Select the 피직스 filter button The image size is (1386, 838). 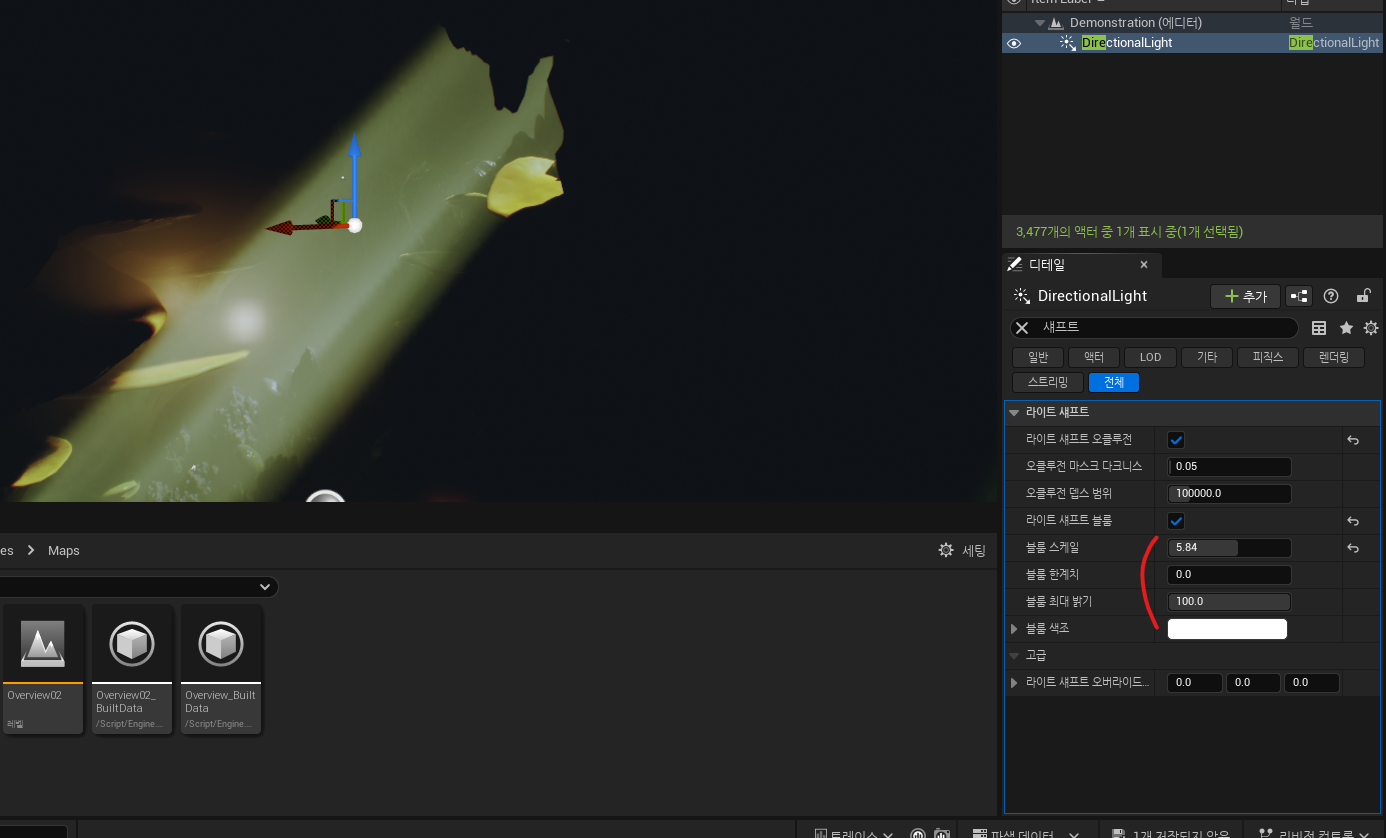coord(1268,357)
